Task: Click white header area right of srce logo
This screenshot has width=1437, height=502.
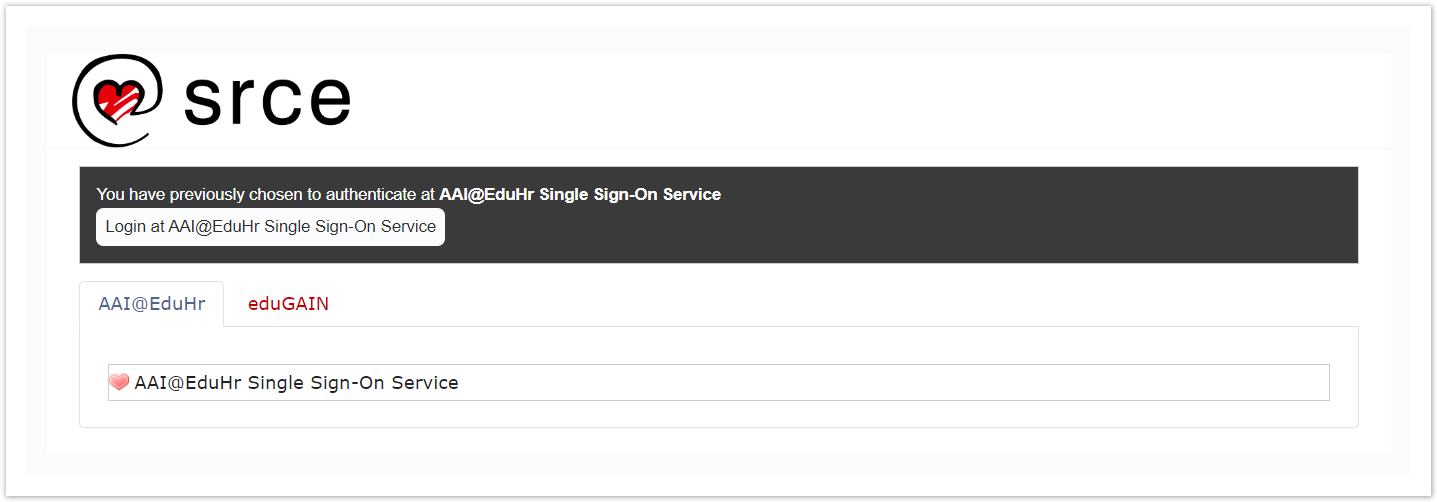Action: click(850, 100)
